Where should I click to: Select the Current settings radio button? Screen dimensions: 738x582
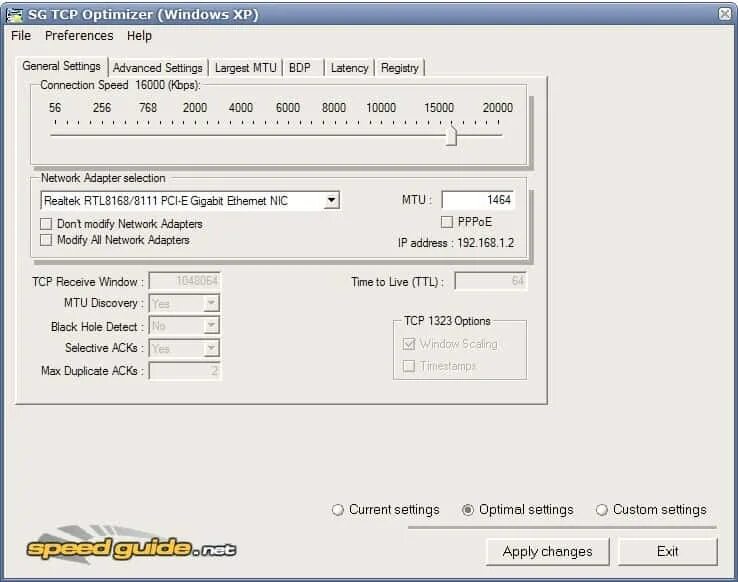click(x=337, y=510)
